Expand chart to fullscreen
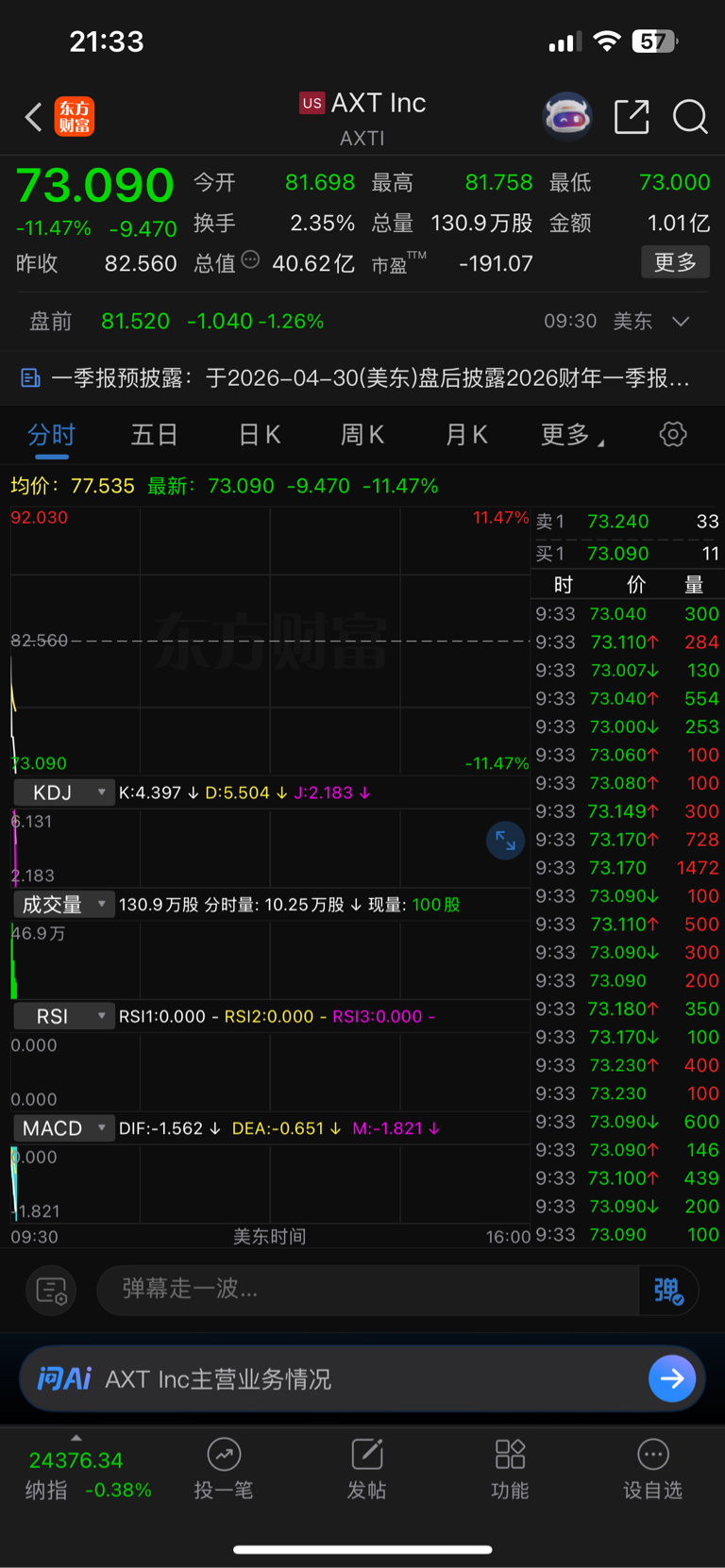The width and height of the screenshot is (725, 1568). [x=505, y=840]
